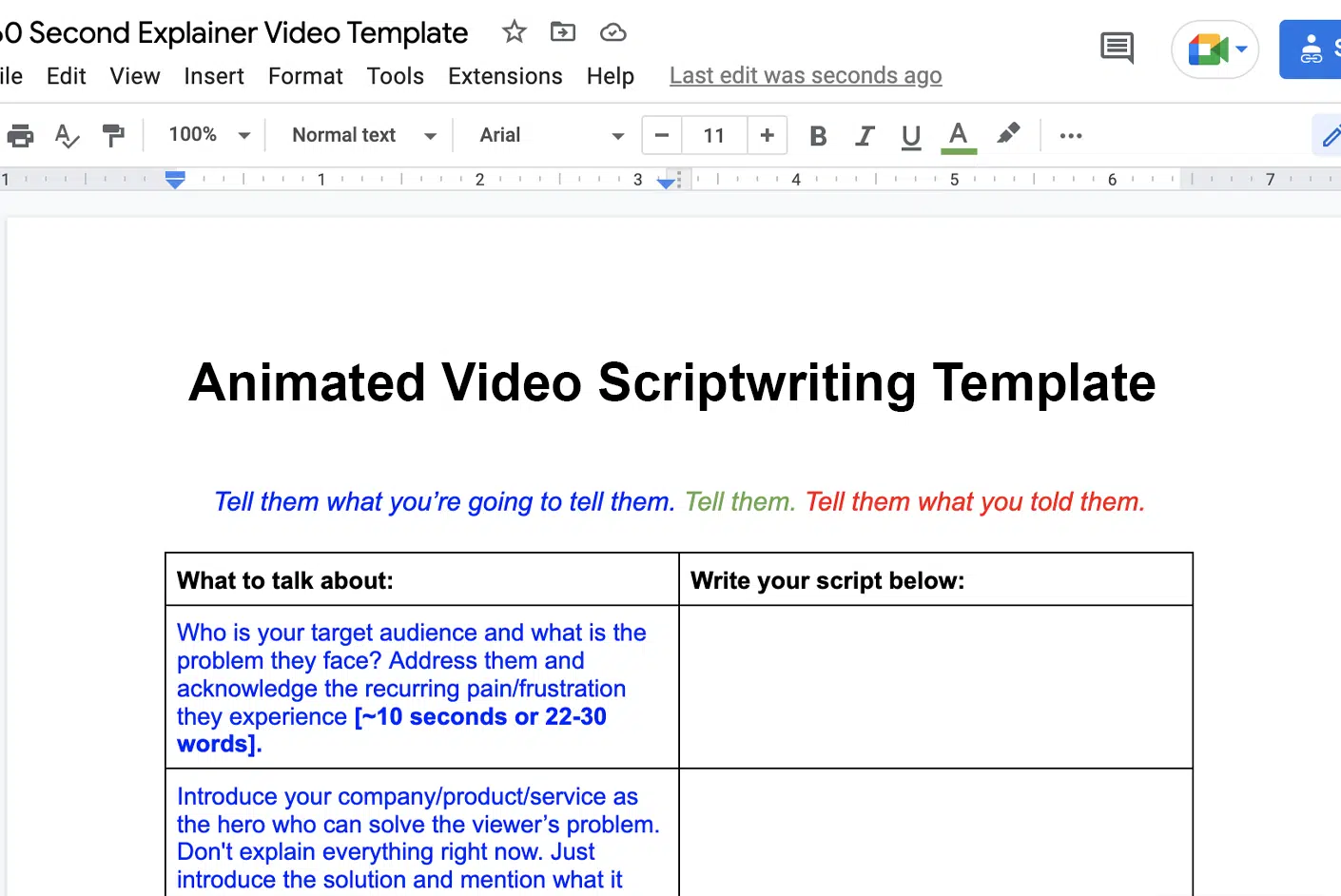Toggle italic formatting

click(864, 135)
